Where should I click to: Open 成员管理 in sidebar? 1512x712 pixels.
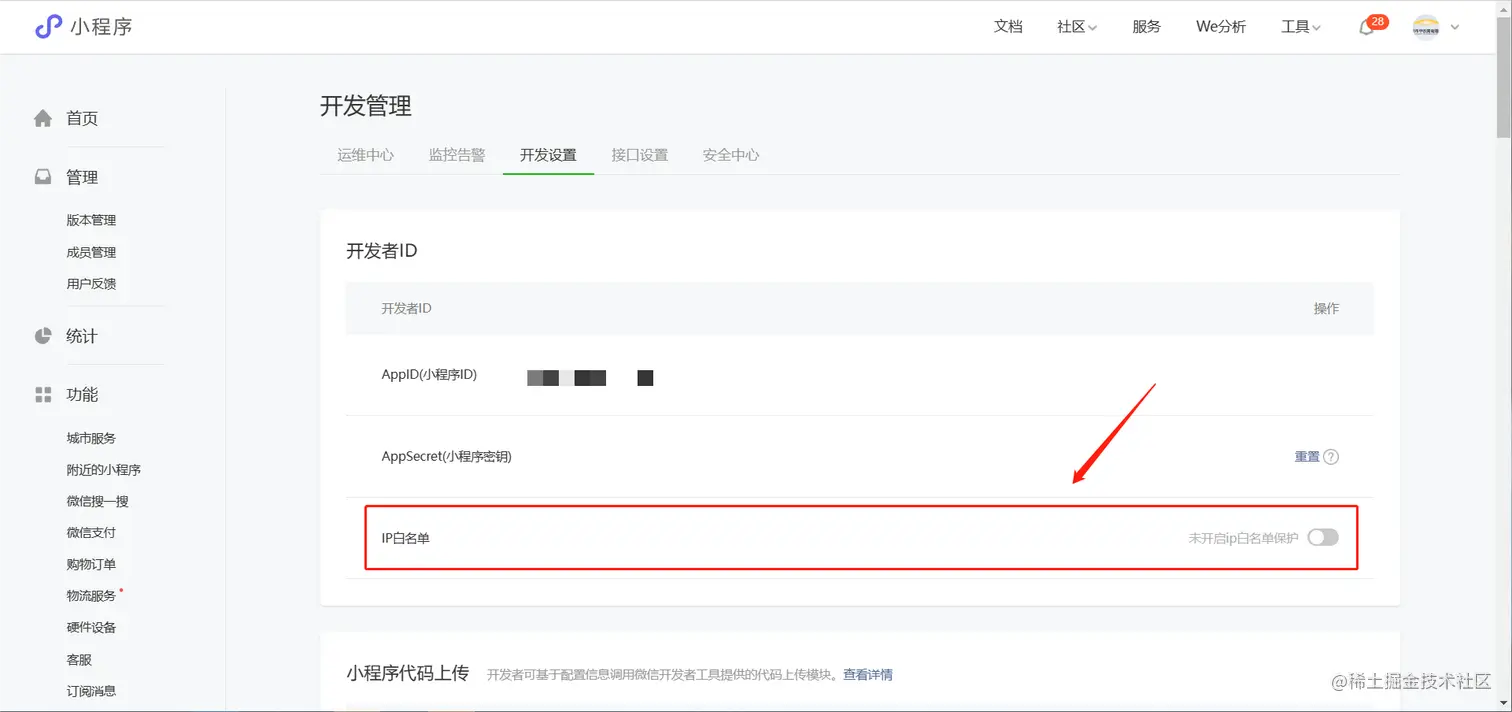[x=91, y=252]
